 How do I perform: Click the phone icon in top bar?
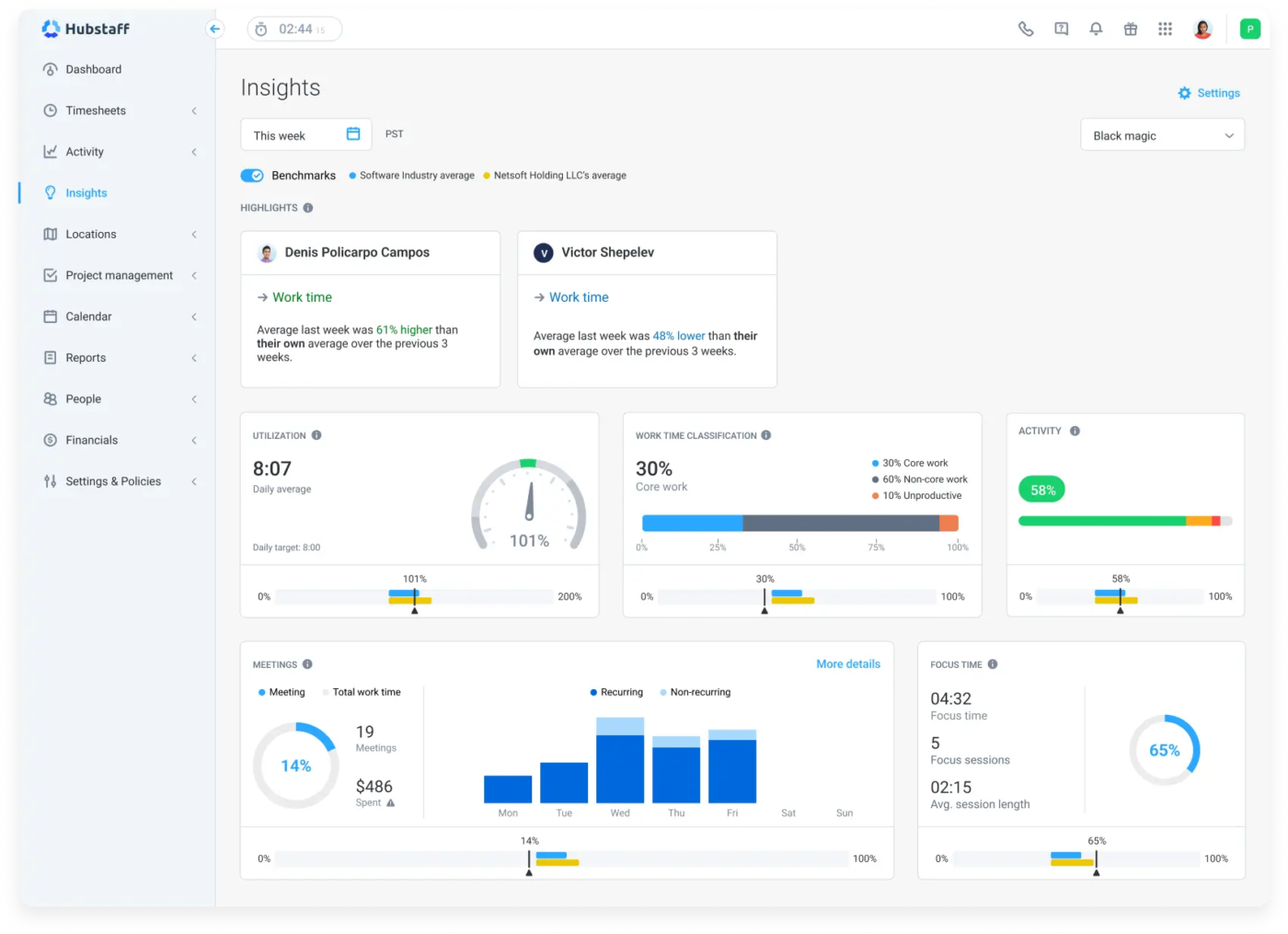pyautogui.click(x=1026, y=29)
